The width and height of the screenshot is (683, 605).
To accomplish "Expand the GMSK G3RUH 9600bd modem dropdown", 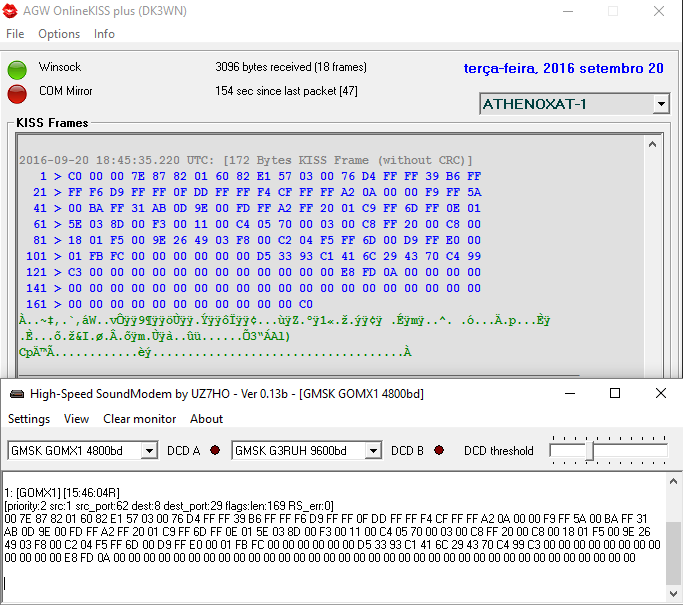I will tap(373, 450).
